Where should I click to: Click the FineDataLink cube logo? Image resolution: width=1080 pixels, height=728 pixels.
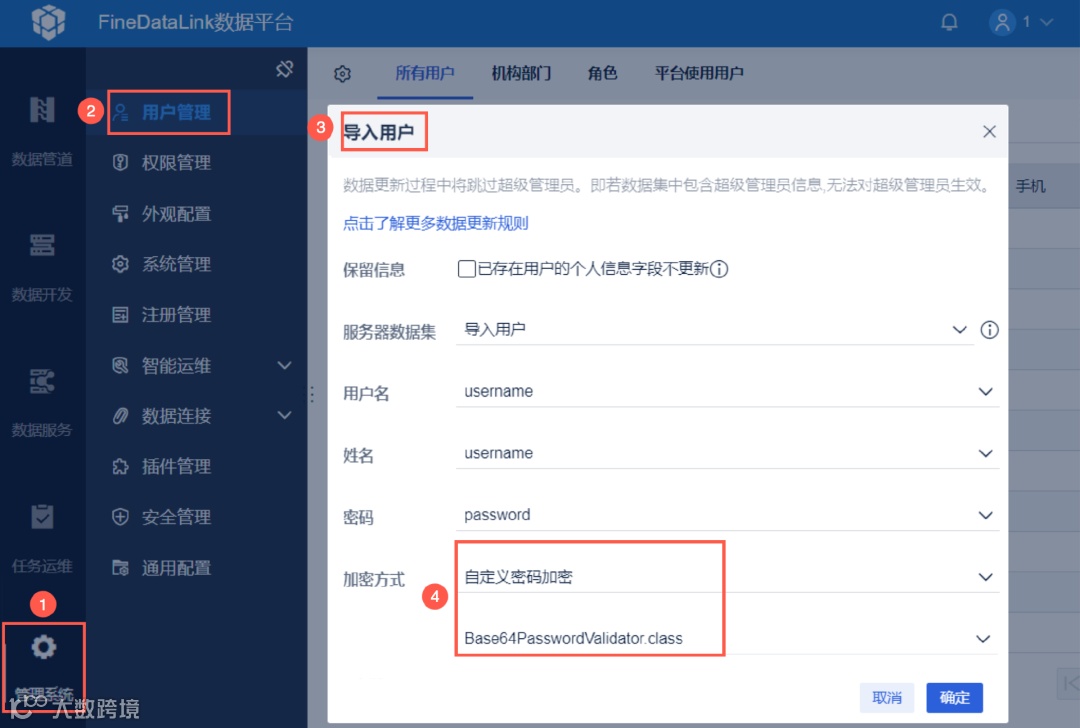(x=48, y=22)
